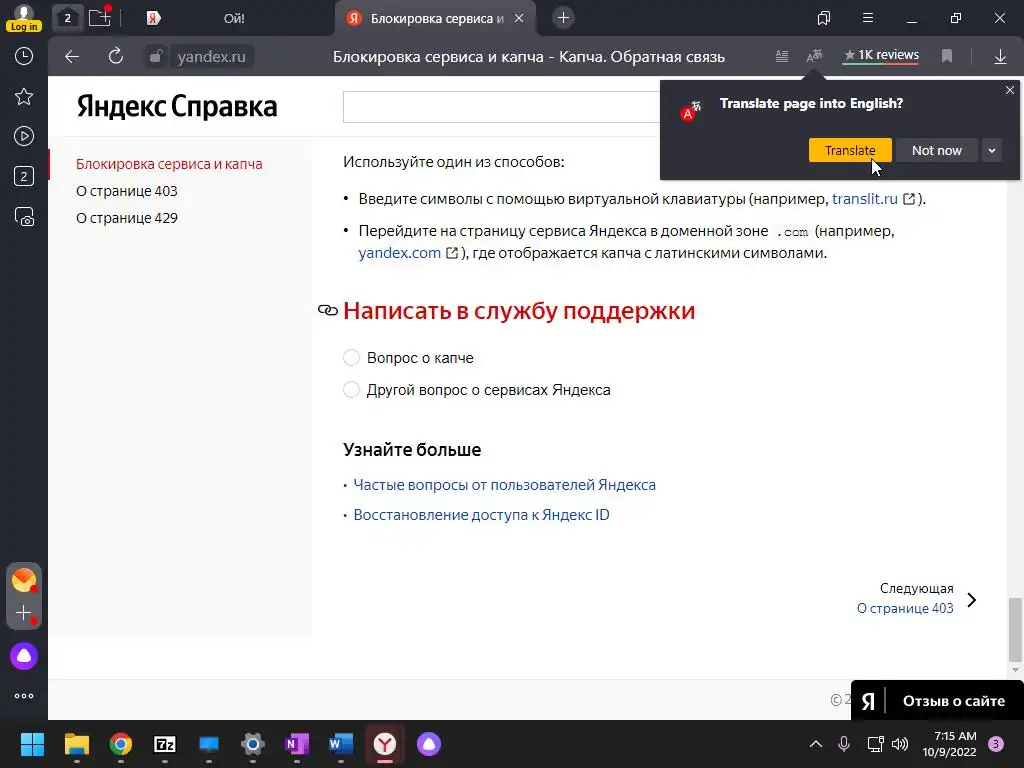Open 7-Zip from taskbar

coord(165,744)
